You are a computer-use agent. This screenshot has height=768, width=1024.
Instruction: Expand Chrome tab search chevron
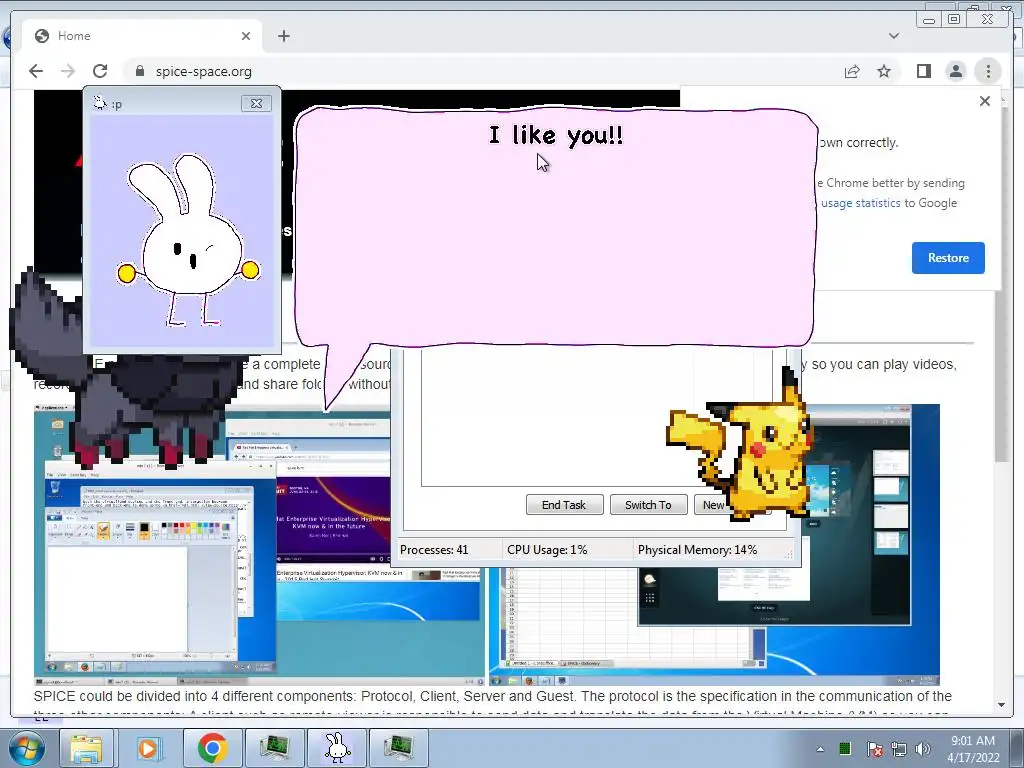pos(894,36)
